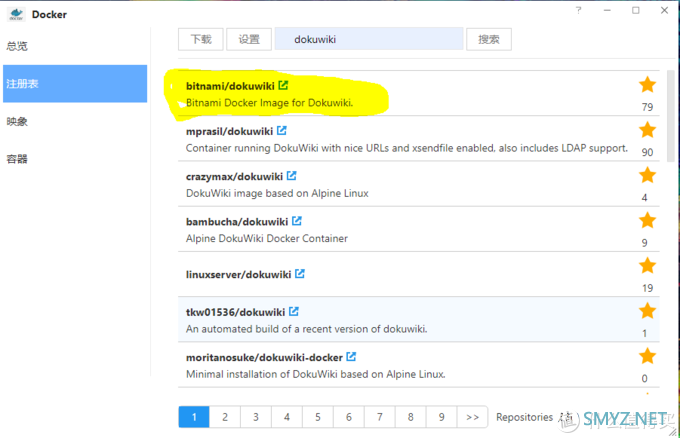Click 'DokuWiki image based on Alpine Linux' description
680x438 pixels.
(277, 193)
